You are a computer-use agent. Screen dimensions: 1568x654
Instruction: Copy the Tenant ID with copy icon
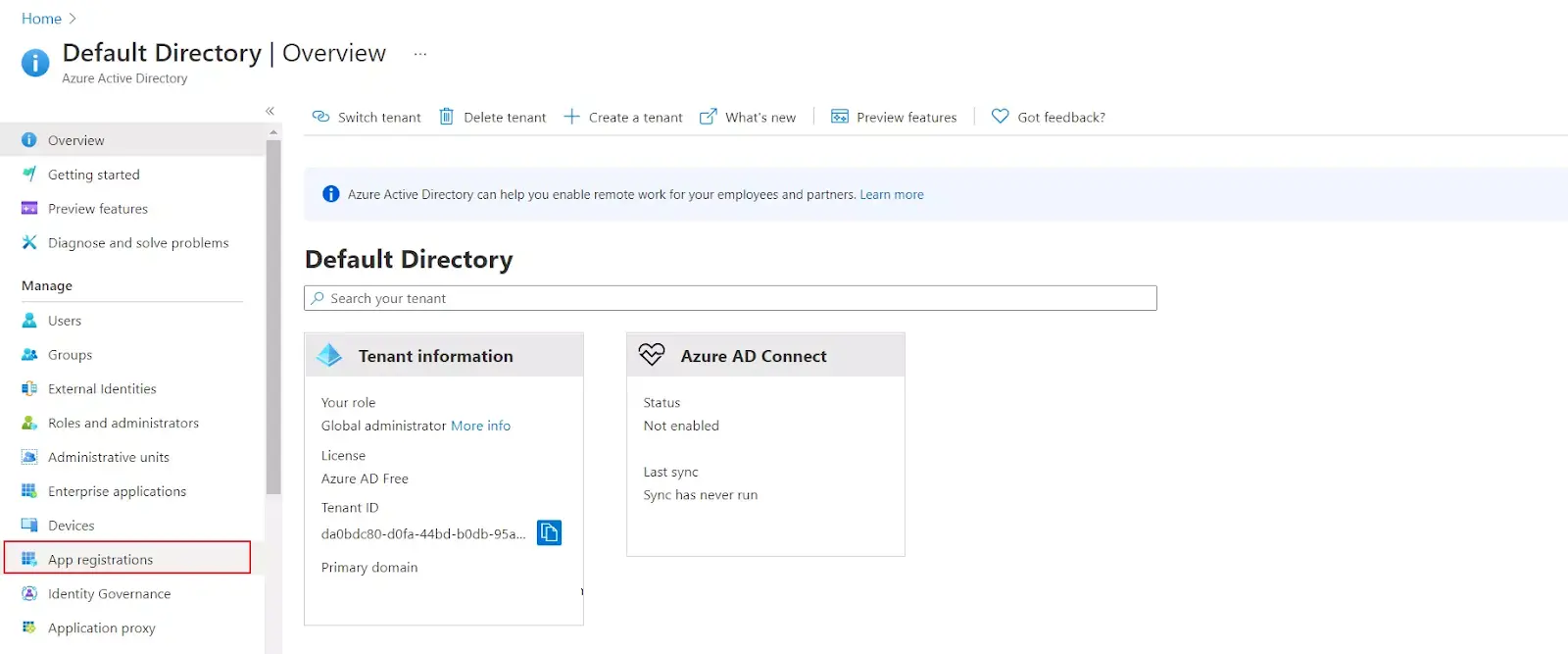coord(550,532)
